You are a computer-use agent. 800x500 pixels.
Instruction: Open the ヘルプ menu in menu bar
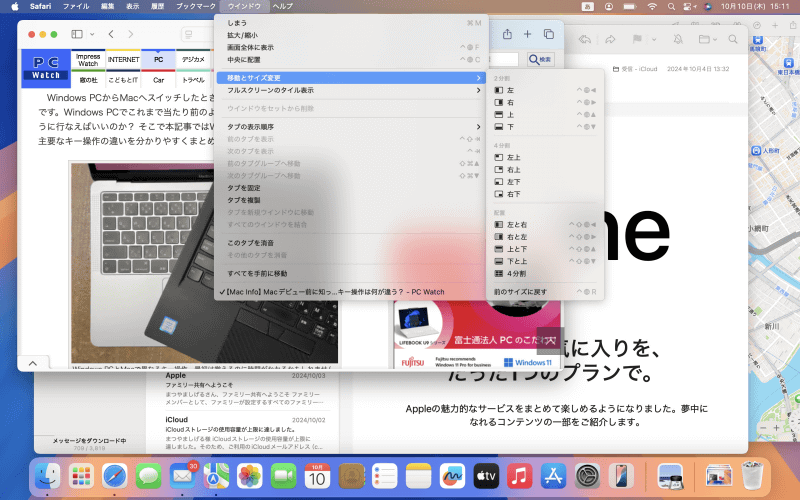click(282, 6)
